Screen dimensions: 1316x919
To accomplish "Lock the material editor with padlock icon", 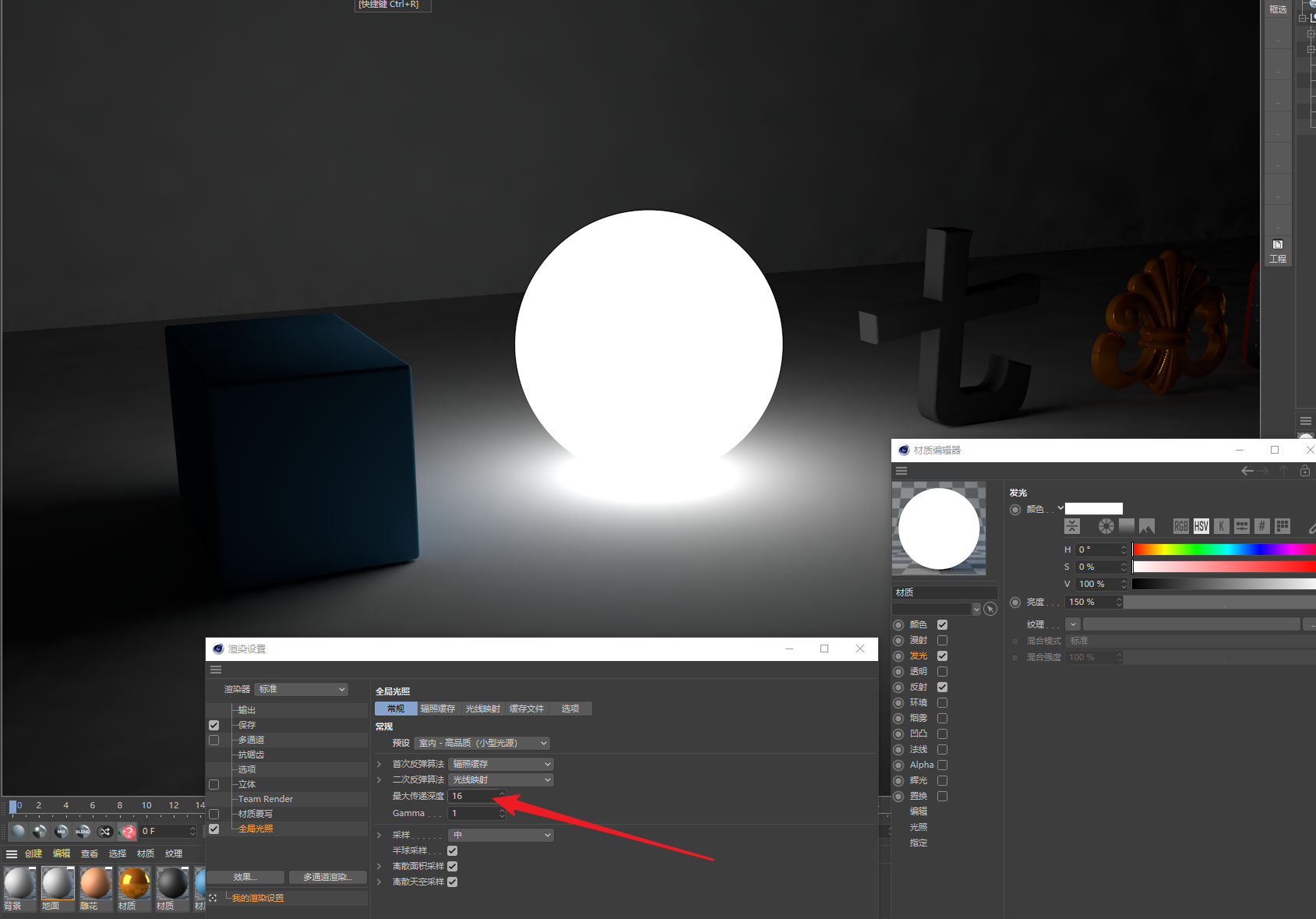I will pyautogui.click(x=1305, y=471).
